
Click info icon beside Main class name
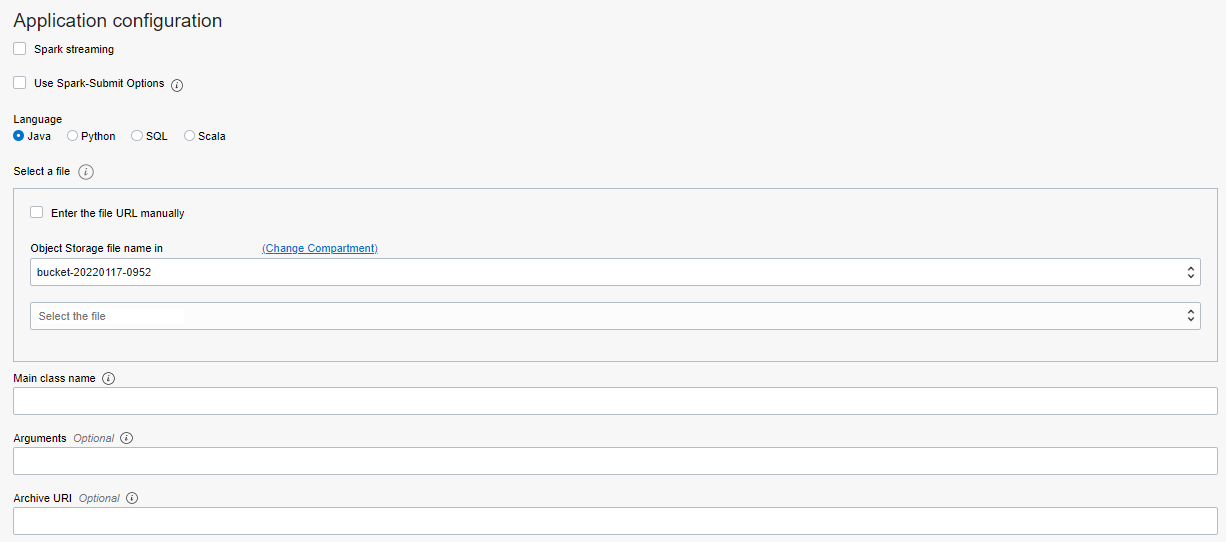tap(109, 379)
